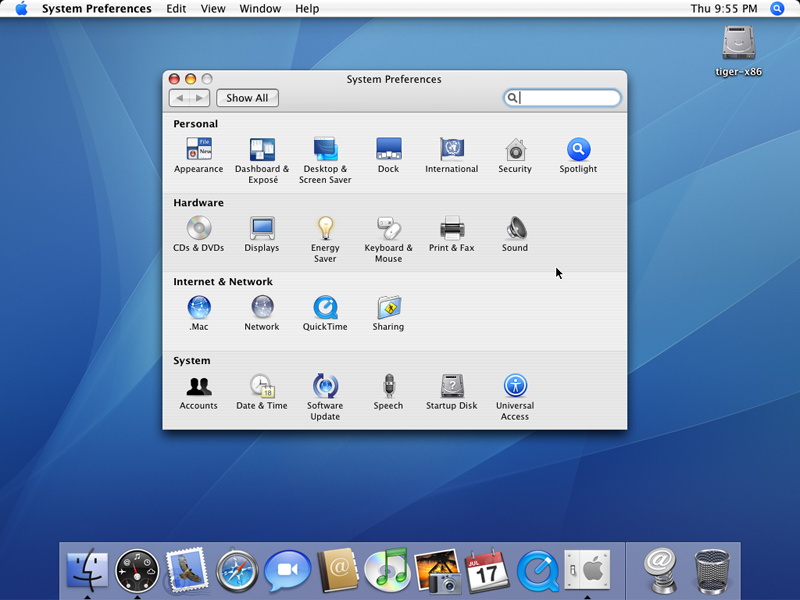800x600 pixels.
Task: Open the Sharing preference pane
Action: (388, 308)
